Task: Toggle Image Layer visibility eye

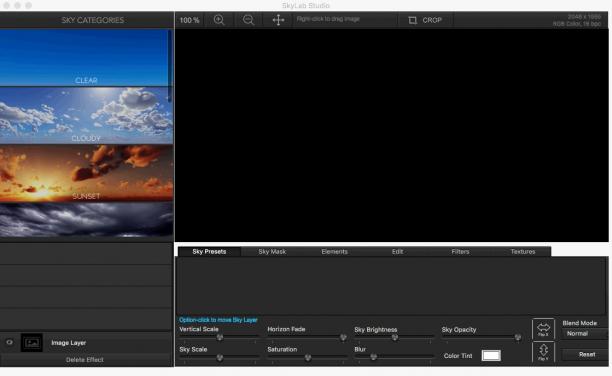Action: tap(9, 342)
